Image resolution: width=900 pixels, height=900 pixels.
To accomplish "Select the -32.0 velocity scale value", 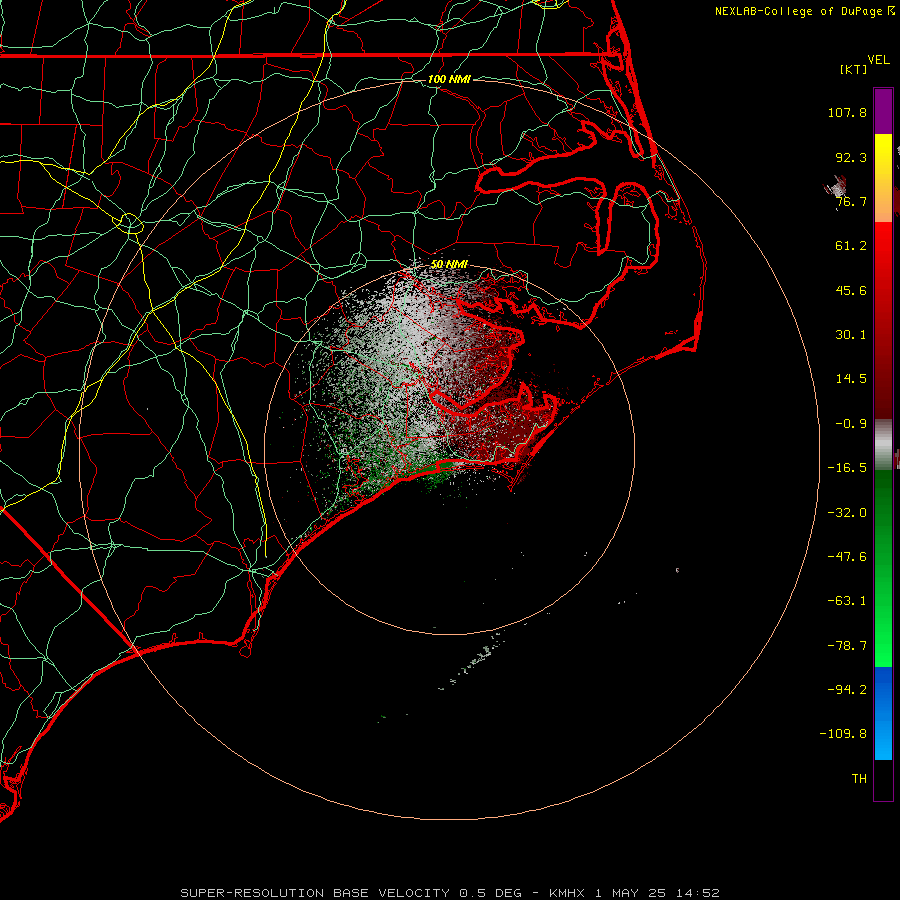I will tap(847, 513).
